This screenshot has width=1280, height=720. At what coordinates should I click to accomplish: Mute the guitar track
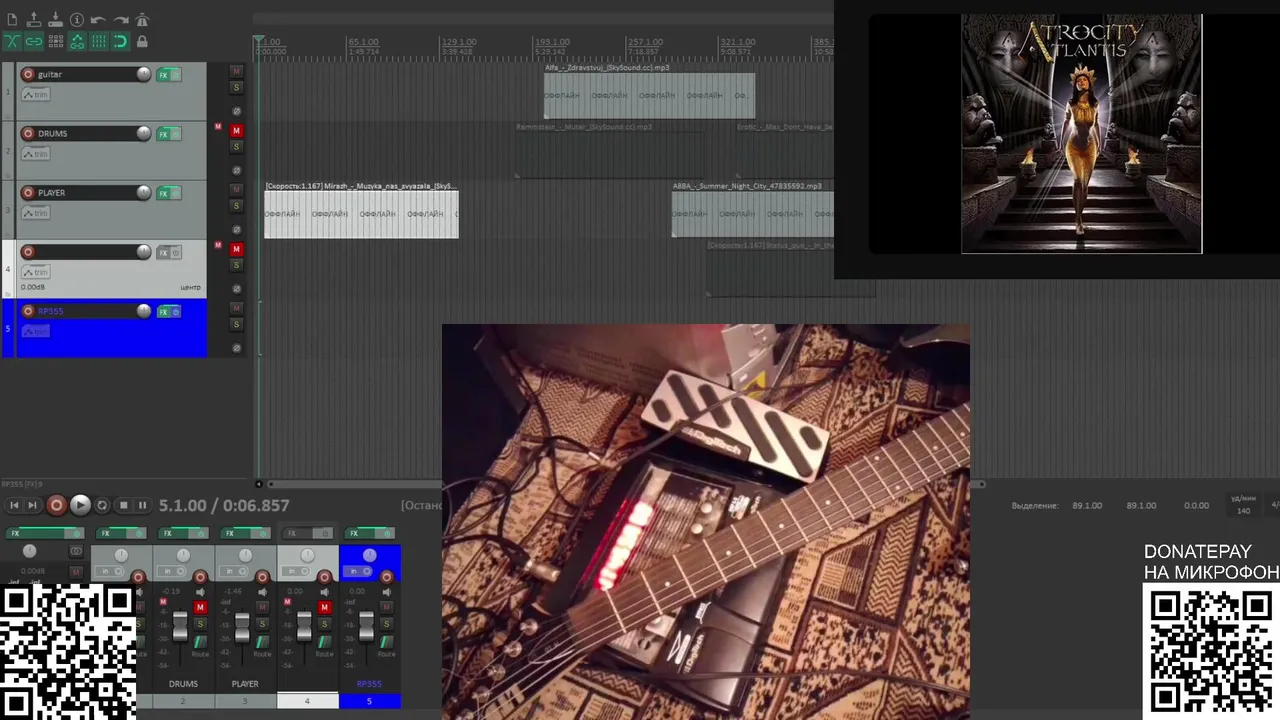tap(237, 71)
